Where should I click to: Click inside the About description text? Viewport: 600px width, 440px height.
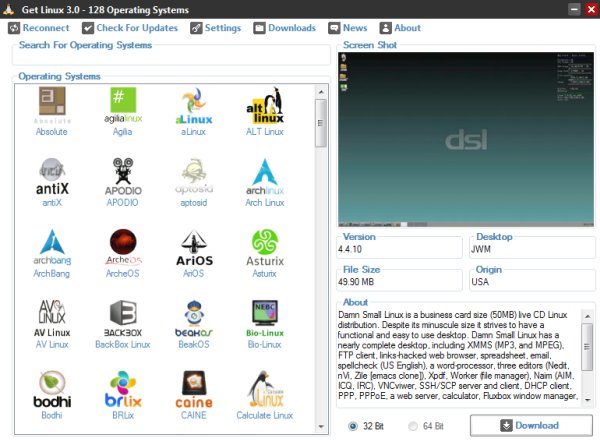tap(458, 355)
